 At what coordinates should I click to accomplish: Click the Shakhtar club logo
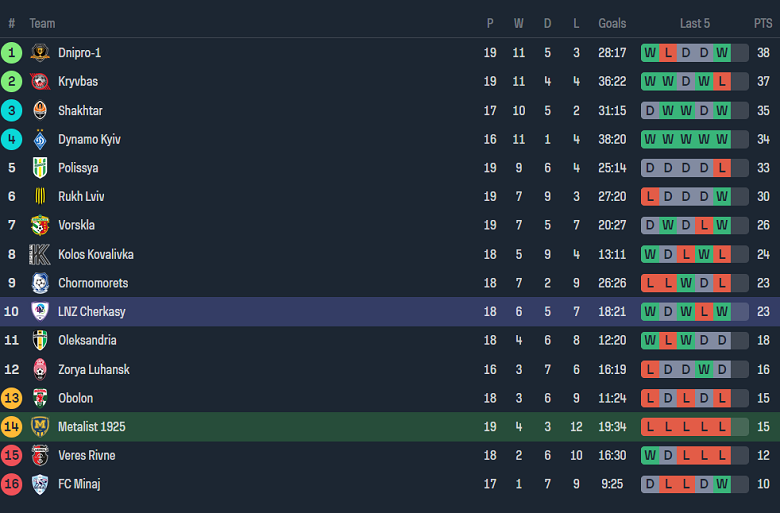[40, 111]
